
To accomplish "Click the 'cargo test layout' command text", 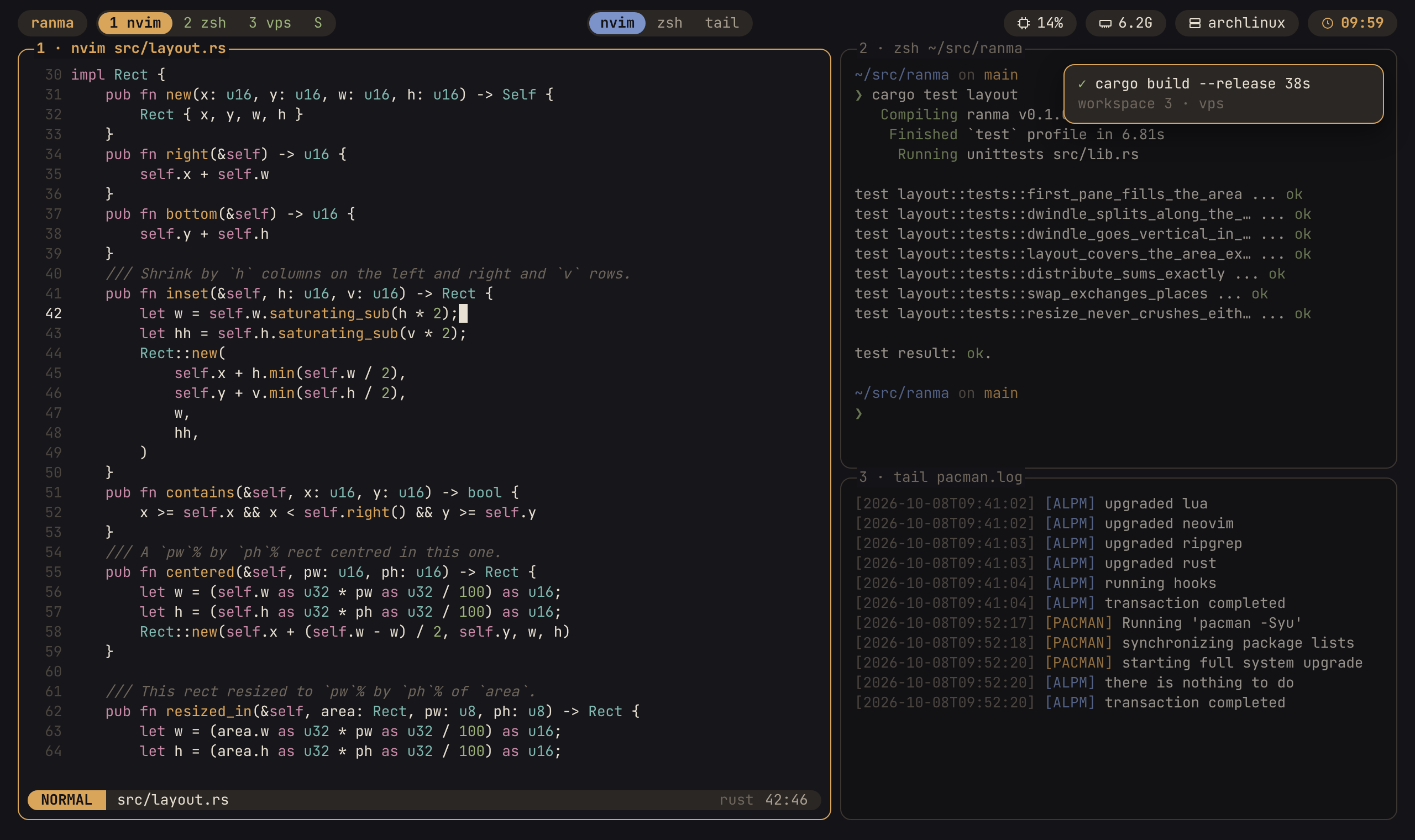I will 945,95.
